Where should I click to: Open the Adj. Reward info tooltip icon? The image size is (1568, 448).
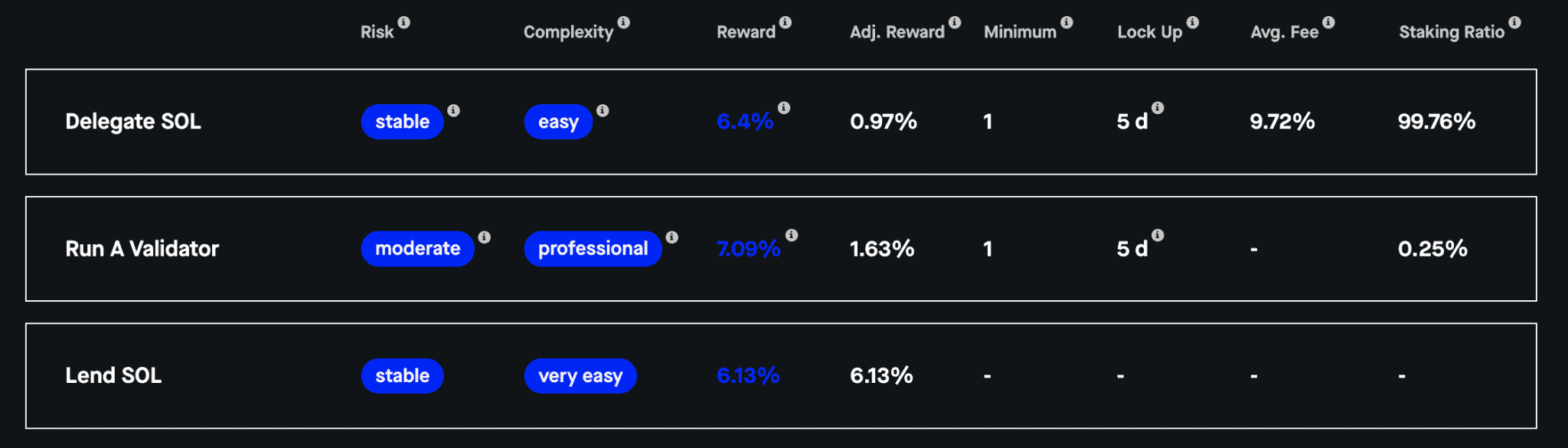(955, 22)
